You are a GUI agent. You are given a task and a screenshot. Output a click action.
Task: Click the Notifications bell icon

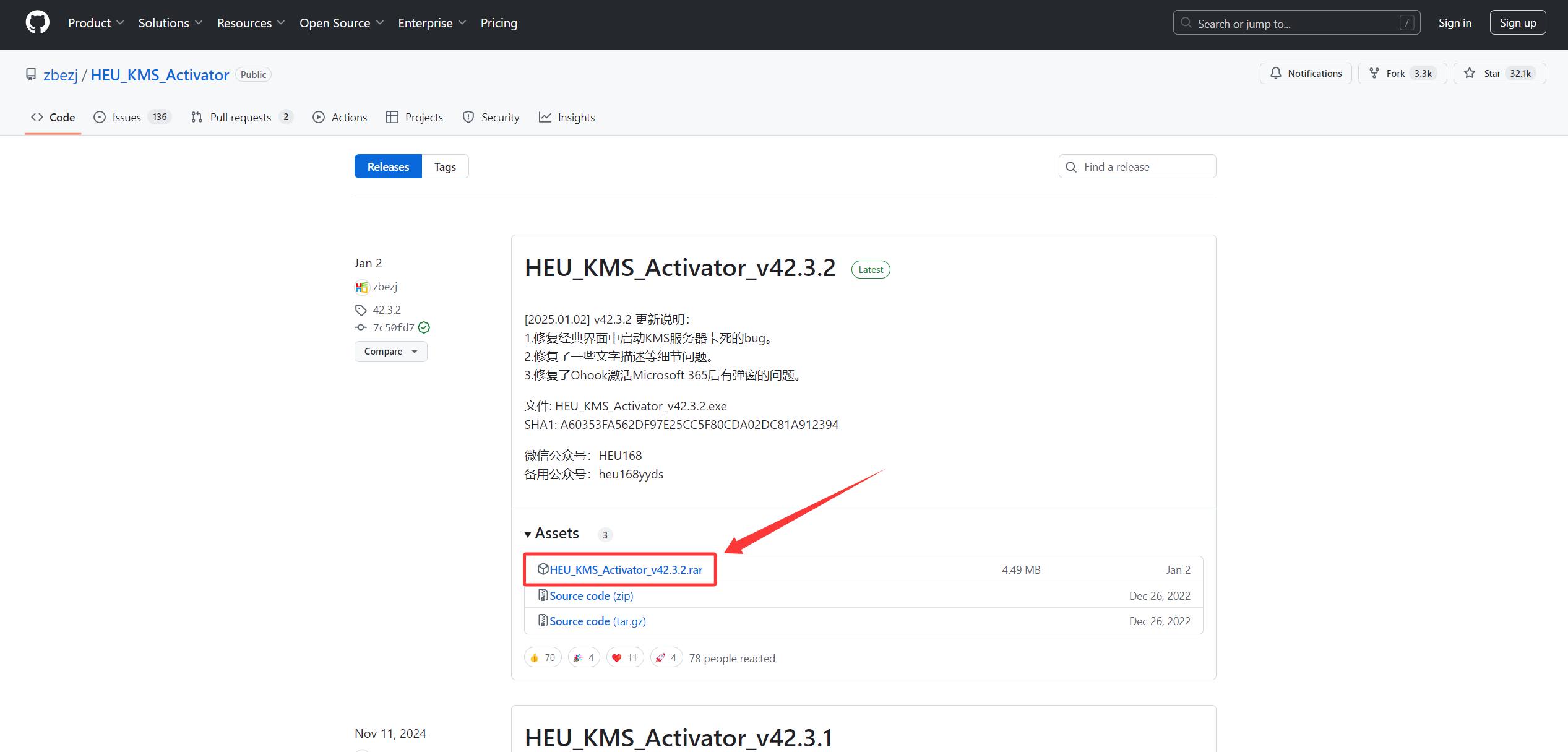pos(1276,73)
